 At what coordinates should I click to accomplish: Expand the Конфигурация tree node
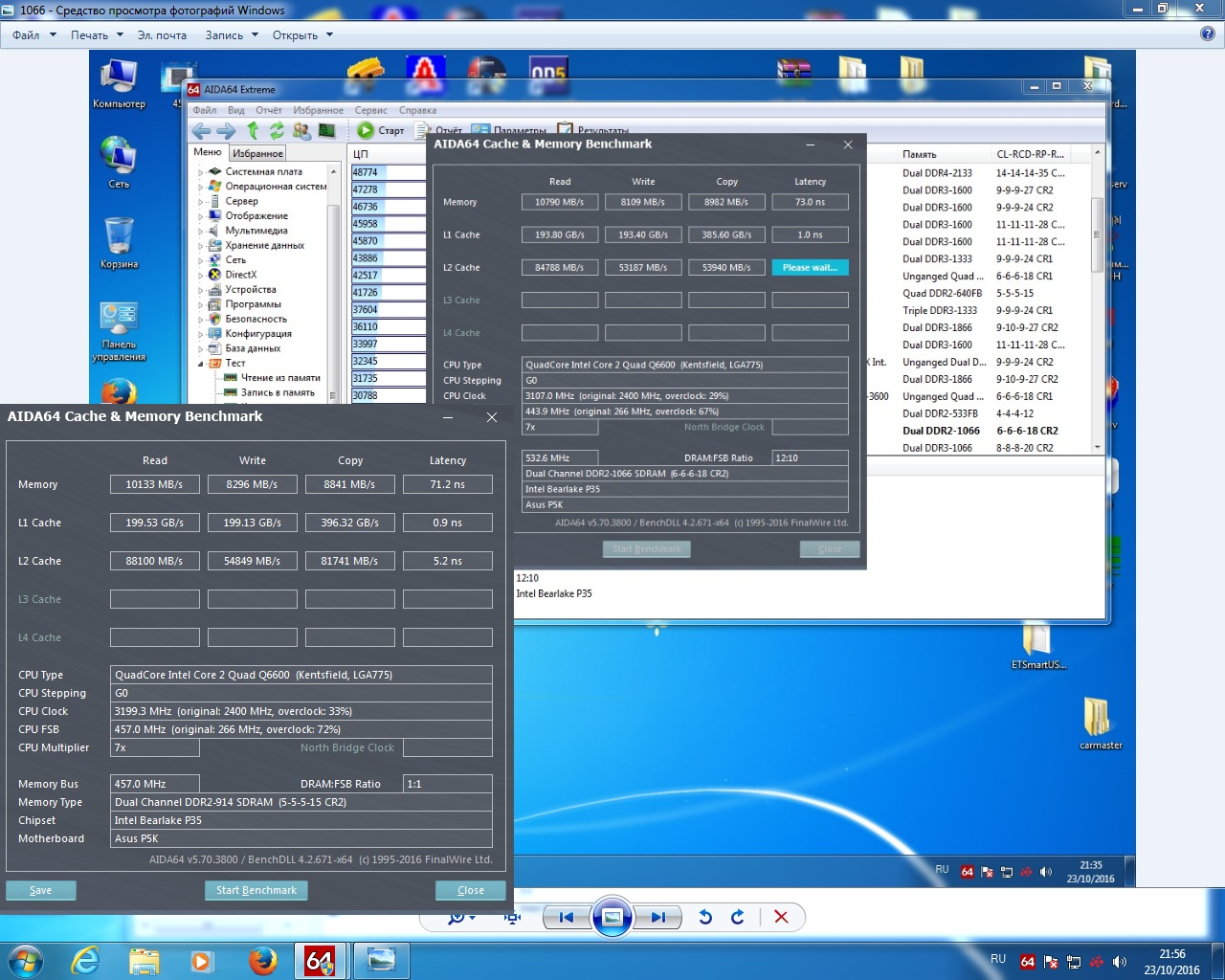pos(201,334)
